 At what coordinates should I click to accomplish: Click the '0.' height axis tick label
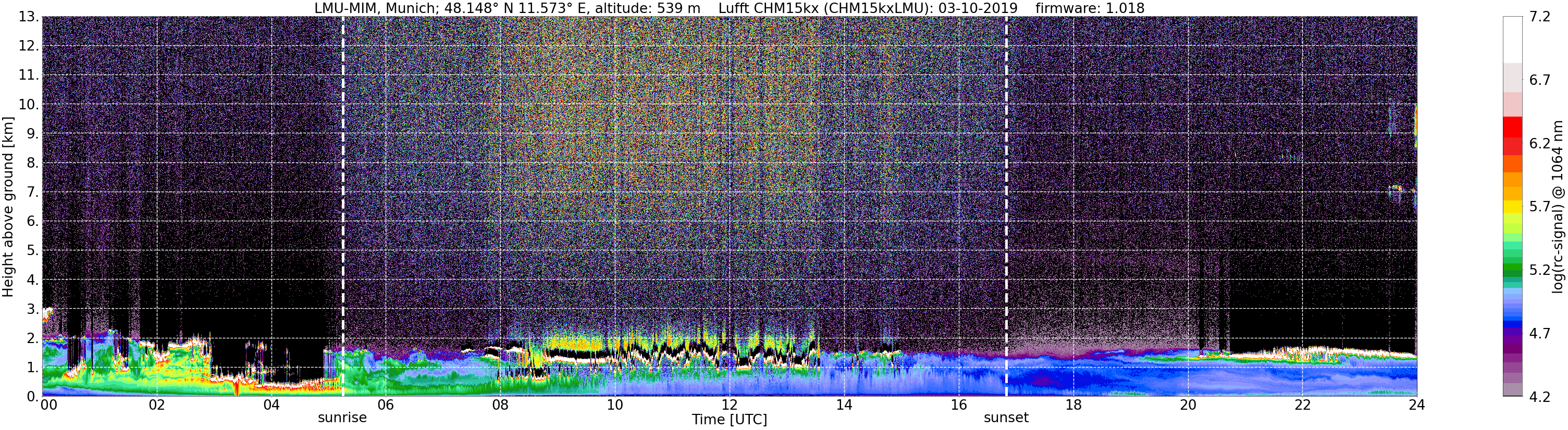pyautogui.click(x=33, y=397)
